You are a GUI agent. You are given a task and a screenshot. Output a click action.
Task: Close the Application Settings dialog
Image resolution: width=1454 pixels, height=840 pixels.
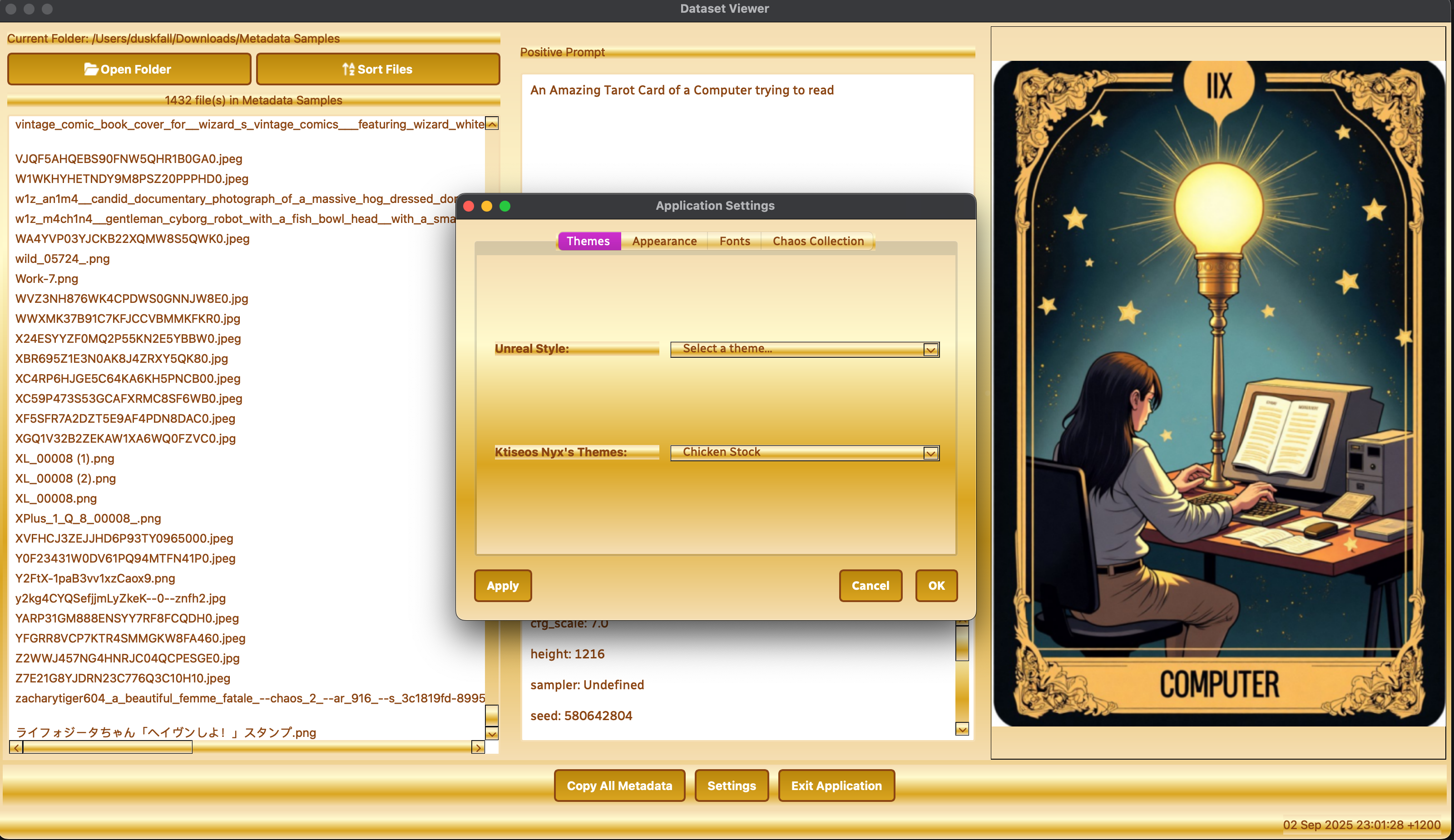tap(469, 206)
